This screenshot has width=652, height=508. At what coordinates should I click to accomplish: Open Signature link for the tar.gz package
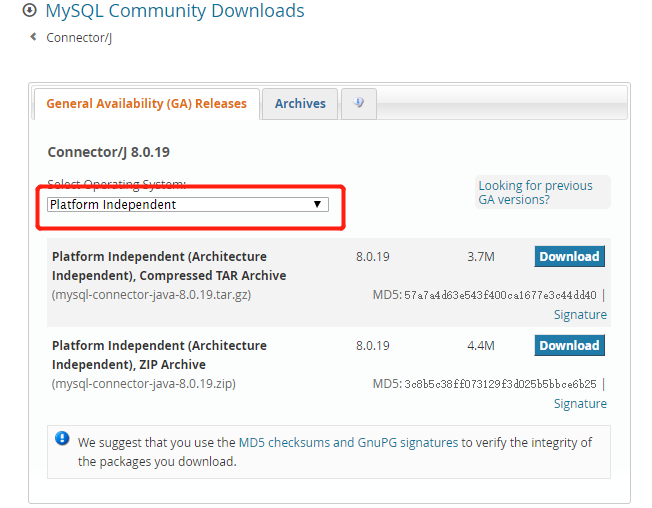pyautogui.click(x=580, y=315)
